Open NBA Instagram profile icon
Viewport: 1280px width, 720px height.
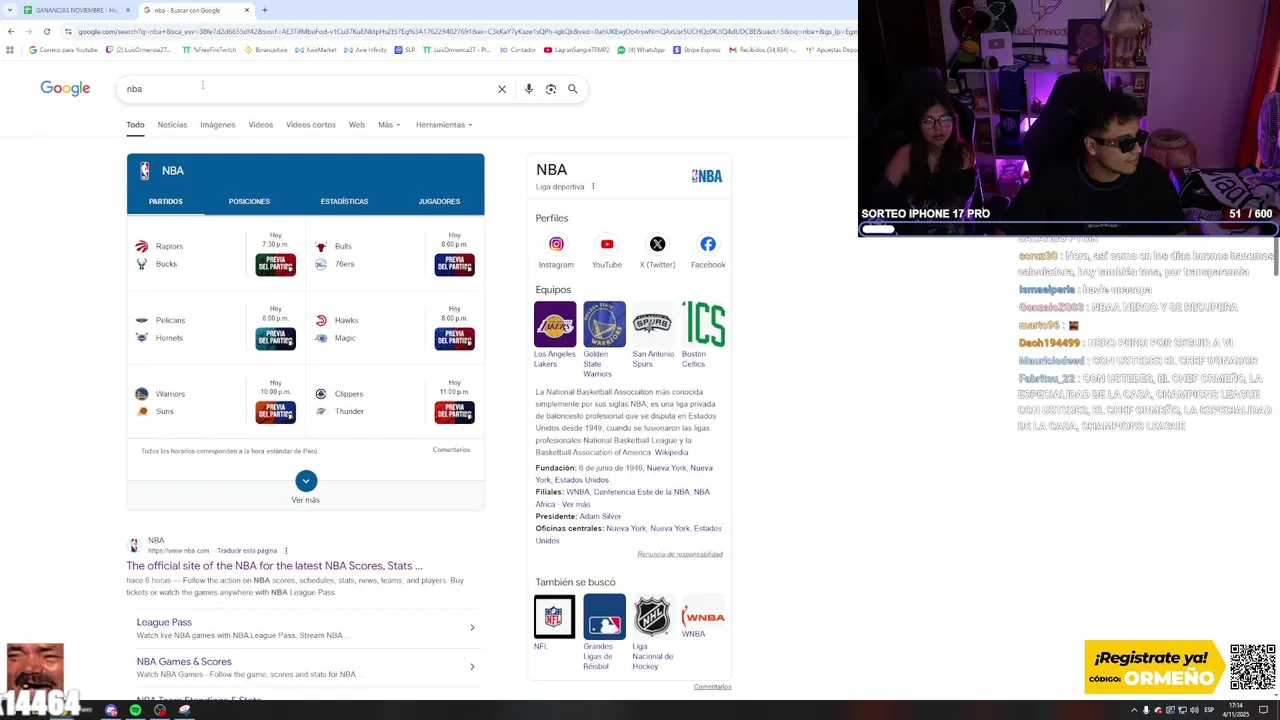click(556, 244)
